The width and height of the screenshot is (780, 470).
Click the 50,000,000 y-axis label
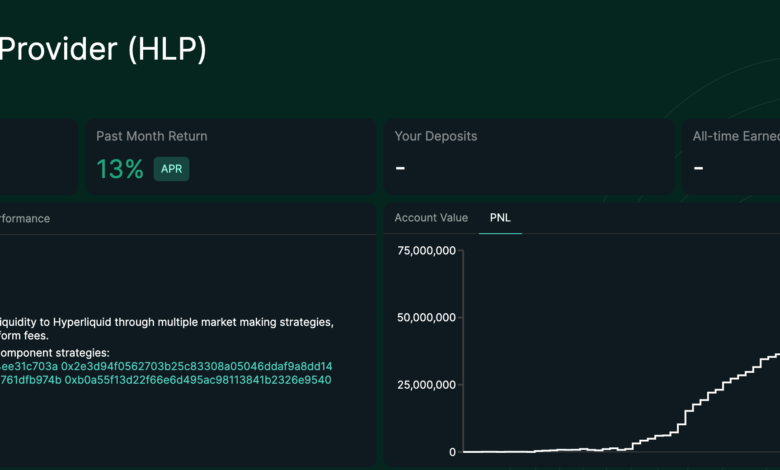[426, 318]
